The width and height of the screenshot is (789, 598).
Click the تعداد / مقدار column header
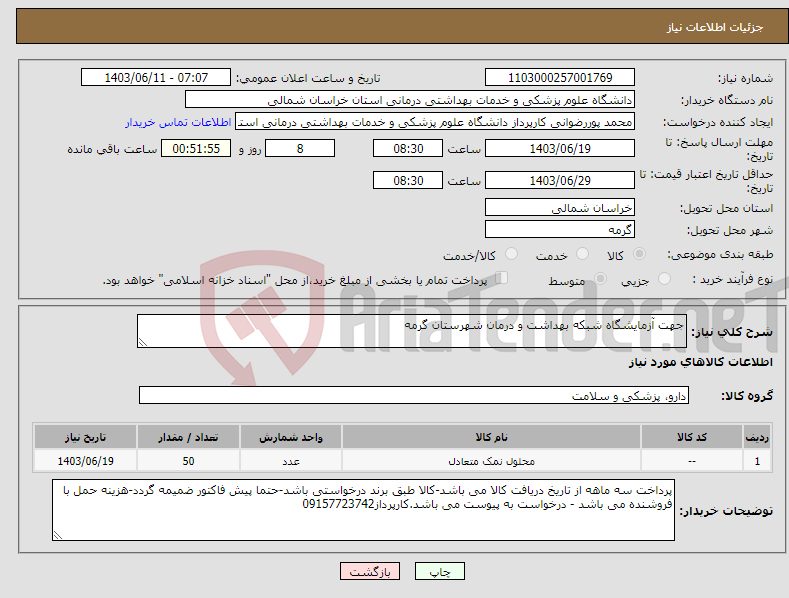coord(188,437)
